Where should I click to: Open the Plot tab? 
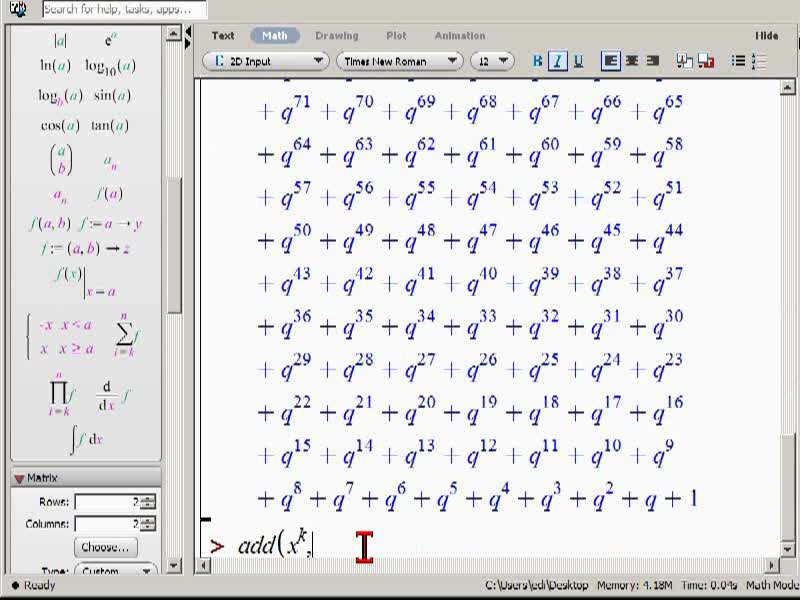pos(396,36)
